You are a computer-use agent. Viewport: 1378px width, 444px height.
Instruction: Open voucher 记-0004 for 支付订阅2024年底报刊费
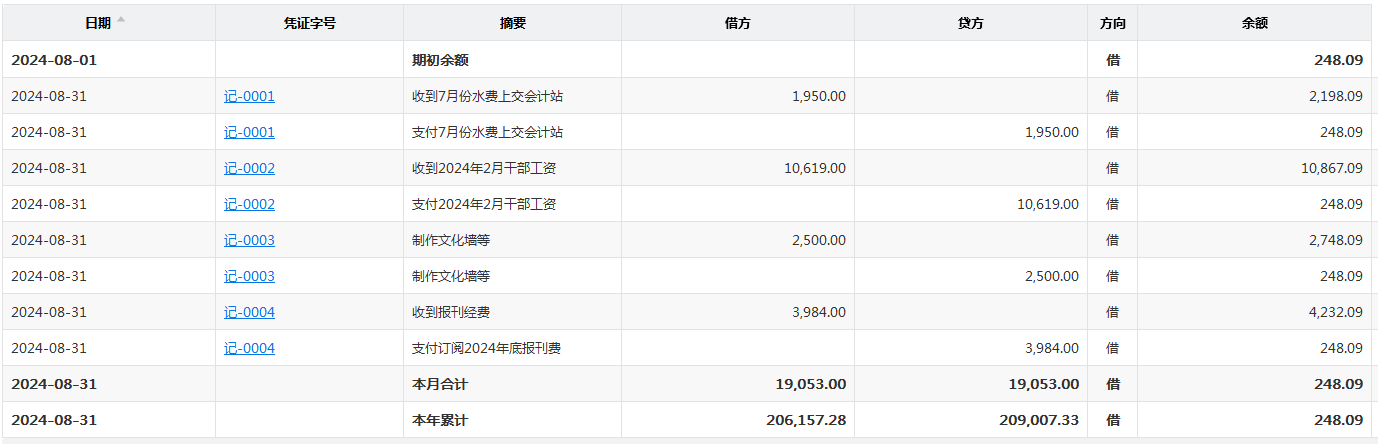(249, 348)
